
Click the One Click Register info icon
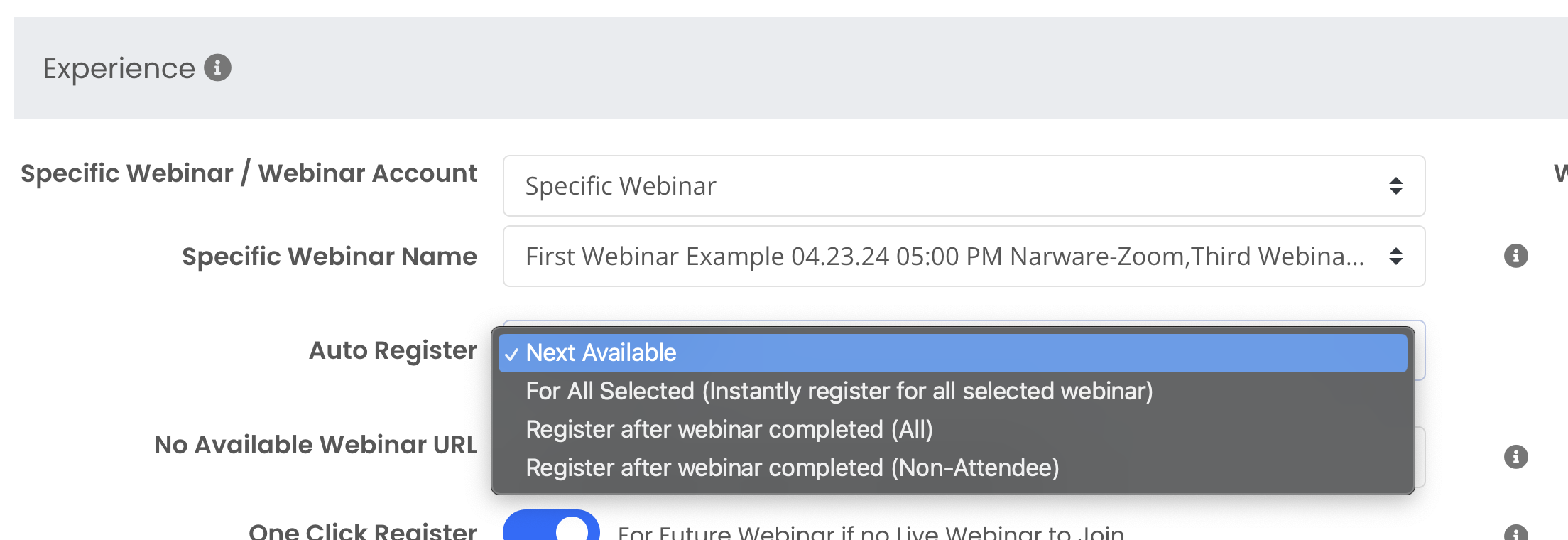pyautogui.click(x=1515, y=533)
